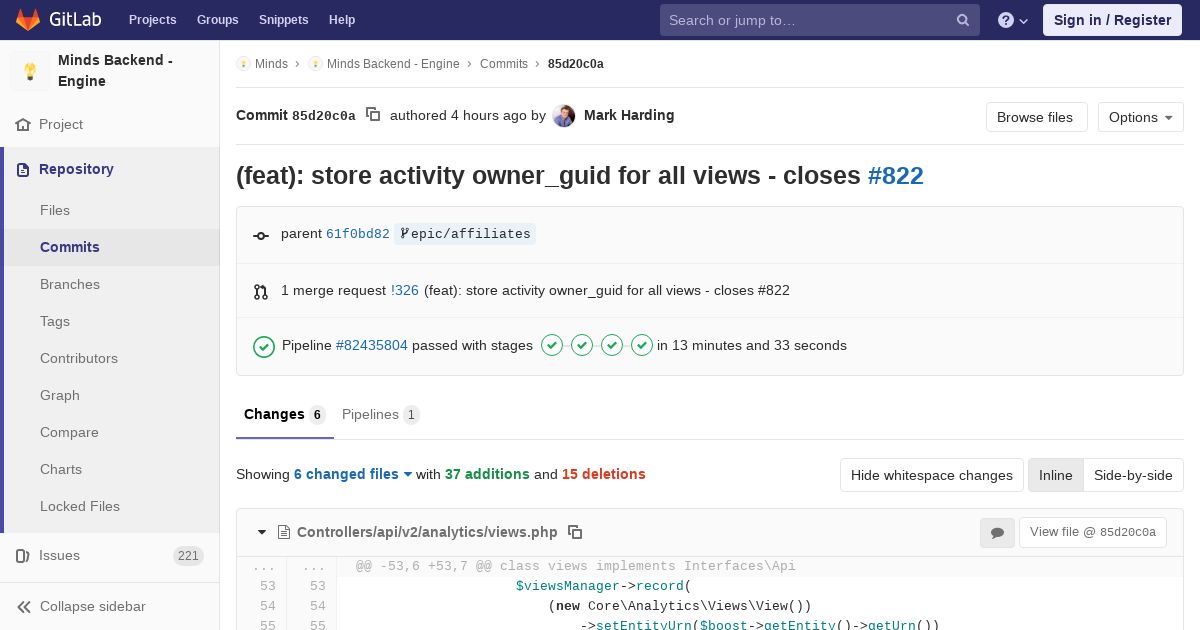Open Projects menu in navbar
Image resolution: width=1200 pixels, height=630 pixels.
click(152, 20)
